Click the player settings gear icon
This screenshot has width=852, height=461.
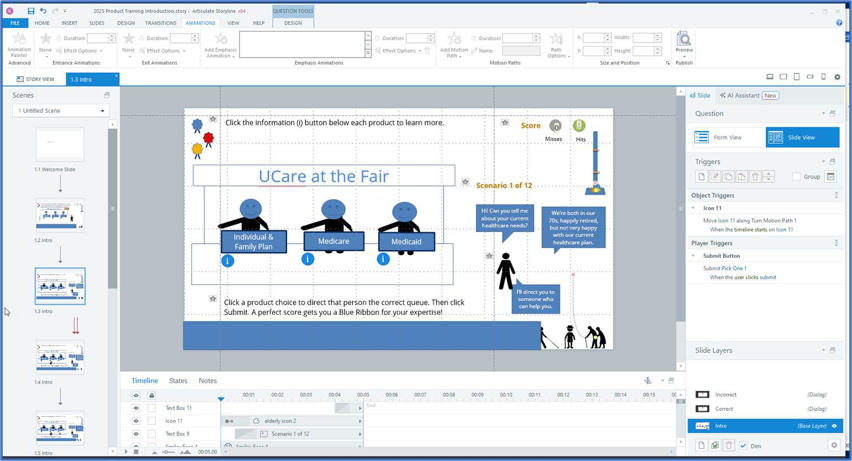(x=837, y=77)
